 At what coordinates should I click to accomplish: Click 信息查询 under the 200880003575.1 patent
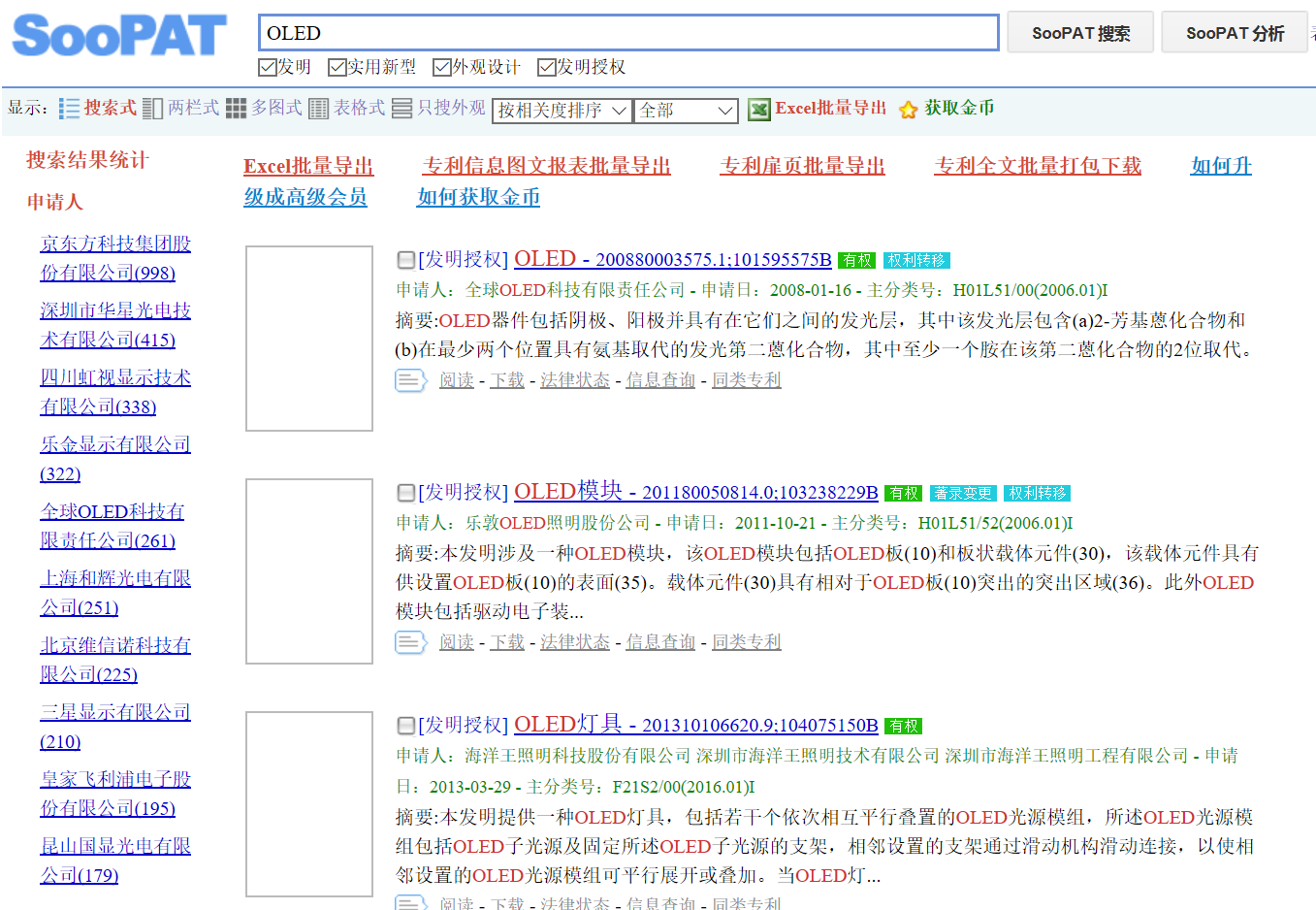660,380
